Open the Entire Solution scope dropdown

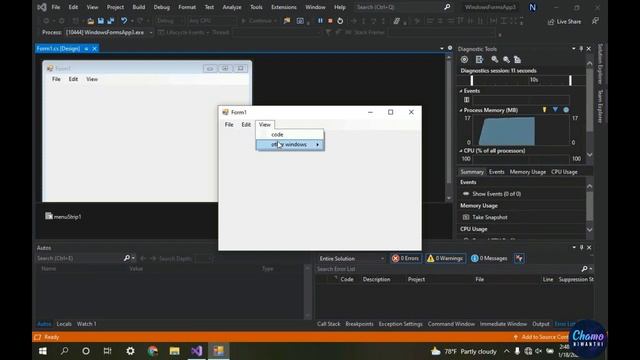351,258
